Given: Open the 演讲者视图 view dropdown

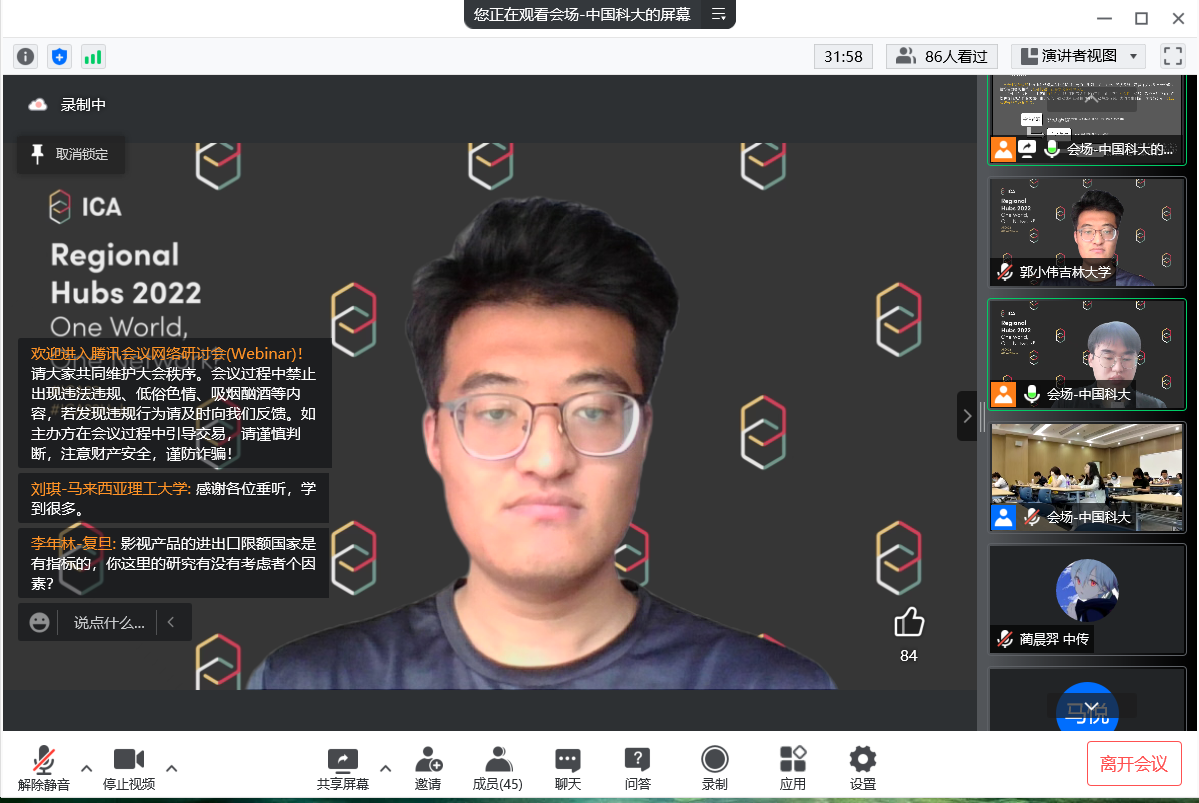Looking at the screenshot, I should (x=1077, y=56).
